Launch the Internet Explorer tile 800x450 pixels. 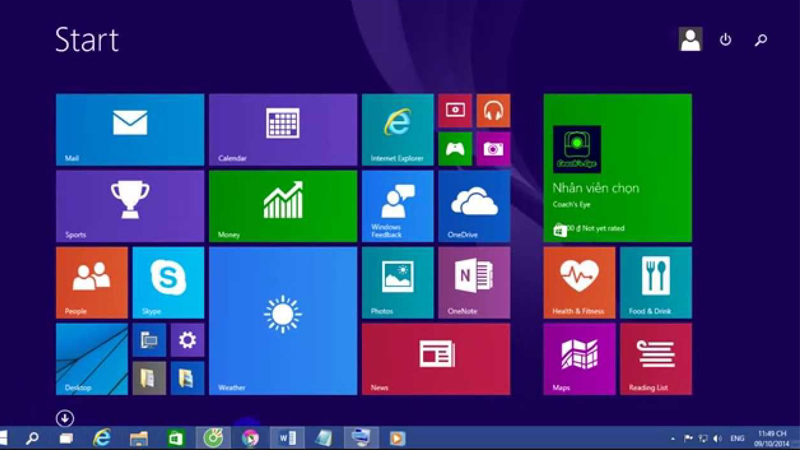(398, 130)
